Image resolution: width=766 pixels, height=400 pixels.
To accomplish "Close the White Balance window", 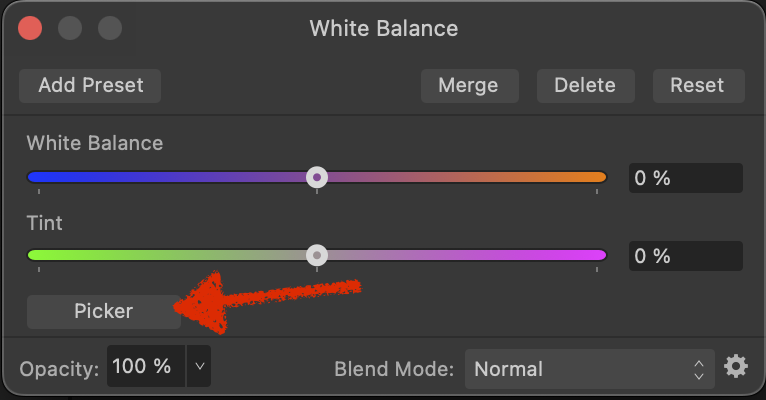I will coord(30,28).
